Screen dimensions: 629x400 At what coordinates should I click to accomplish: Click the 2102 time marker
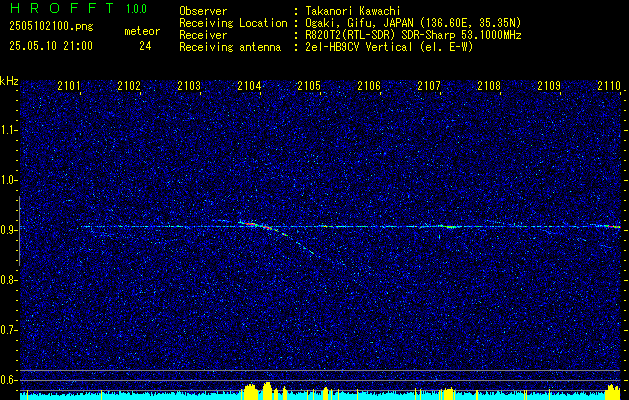coord(129,86)
